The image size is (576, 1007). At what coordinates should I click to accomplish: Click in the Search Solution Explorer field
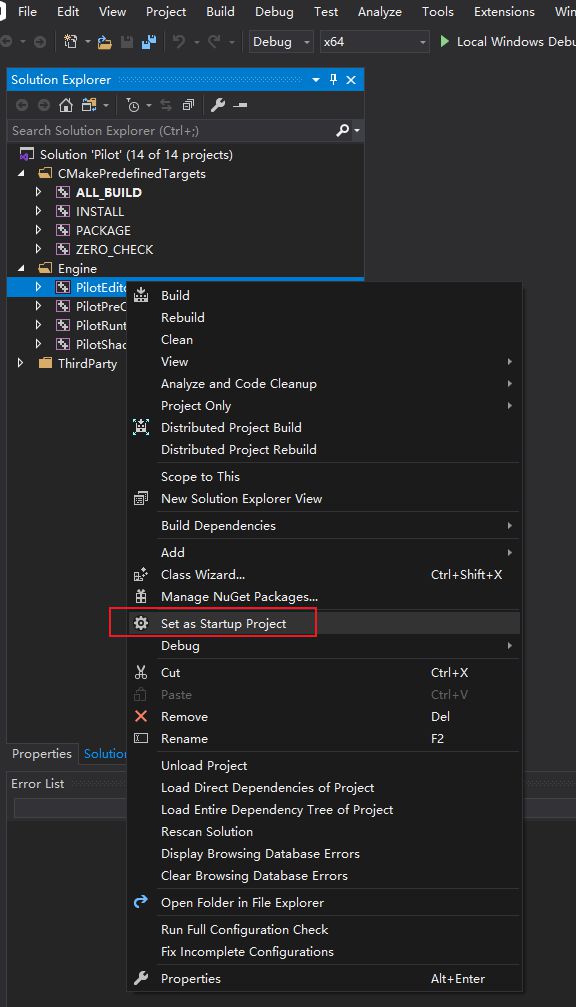(x=173, y=130)
